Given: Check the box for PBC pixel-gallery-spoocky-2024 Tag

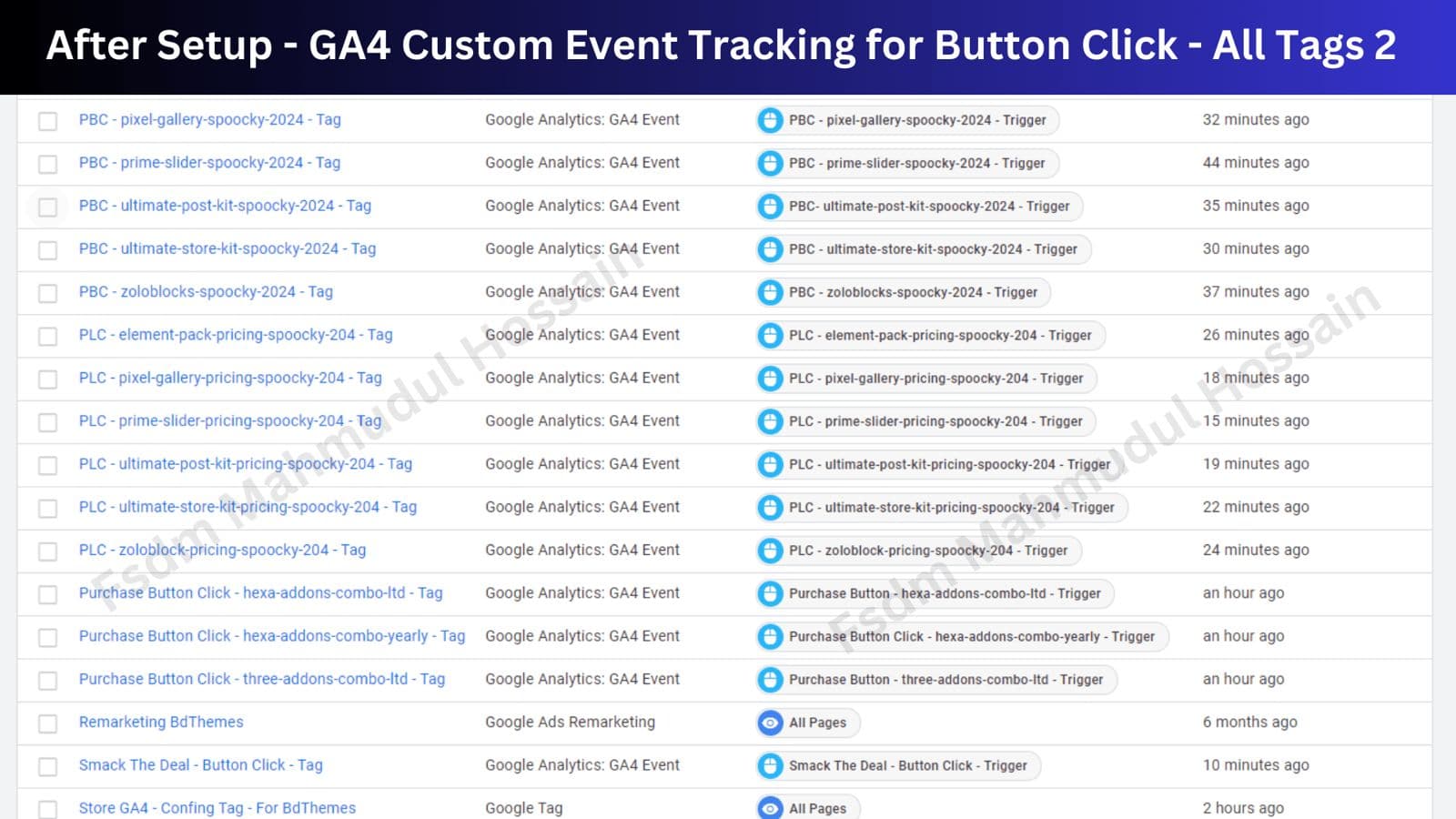Looking at the screenshot, I should 48,120.
